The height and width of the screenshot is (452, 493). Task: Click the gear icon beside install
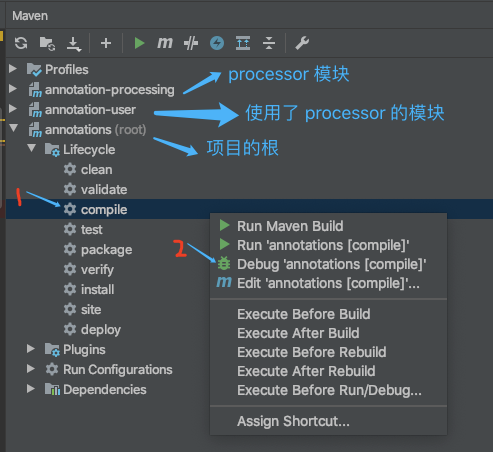coord(70,289)
